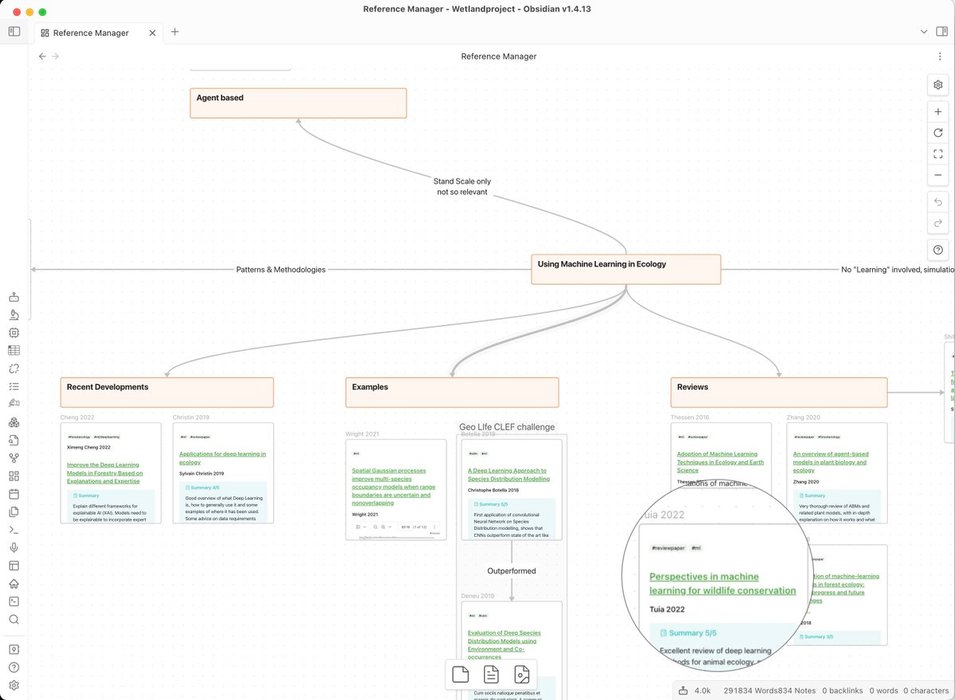Zoom out of the canvas with the minus button

937,175
